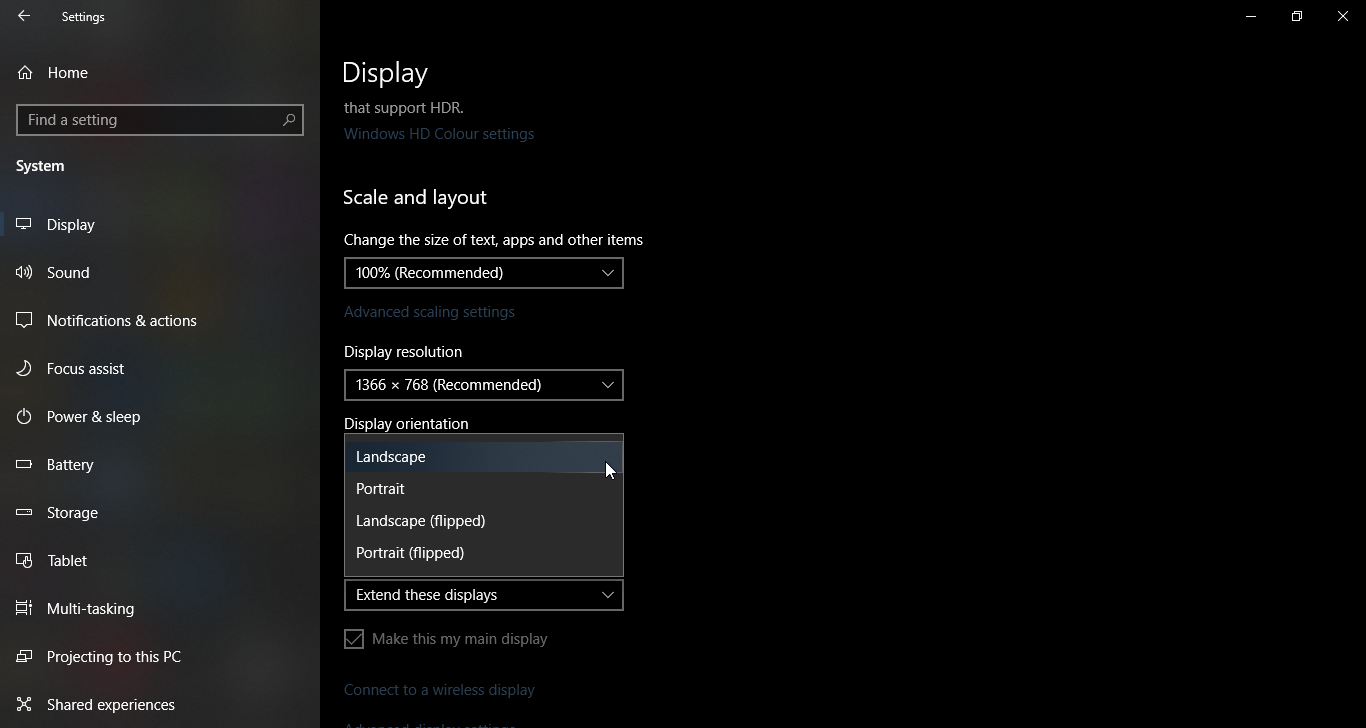Click Connect to a wireless display
Viewport: 1366px width, 728px height.
[439, 690]
